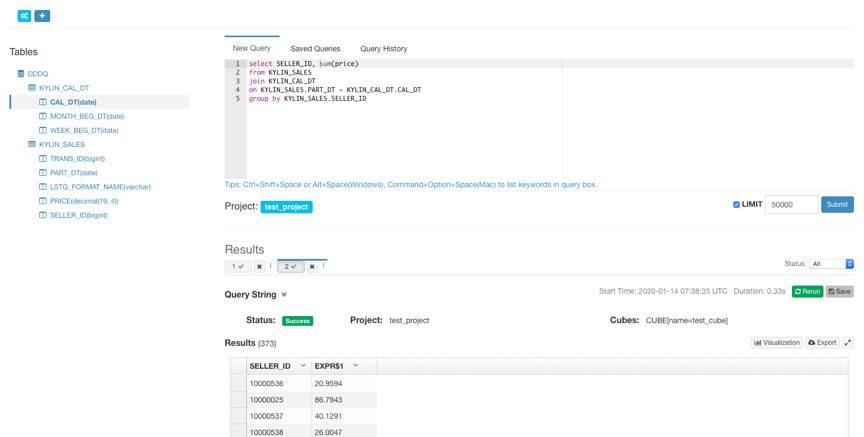Expand the Query String section
Screen dimensions: 864x437
click(284, 295)
